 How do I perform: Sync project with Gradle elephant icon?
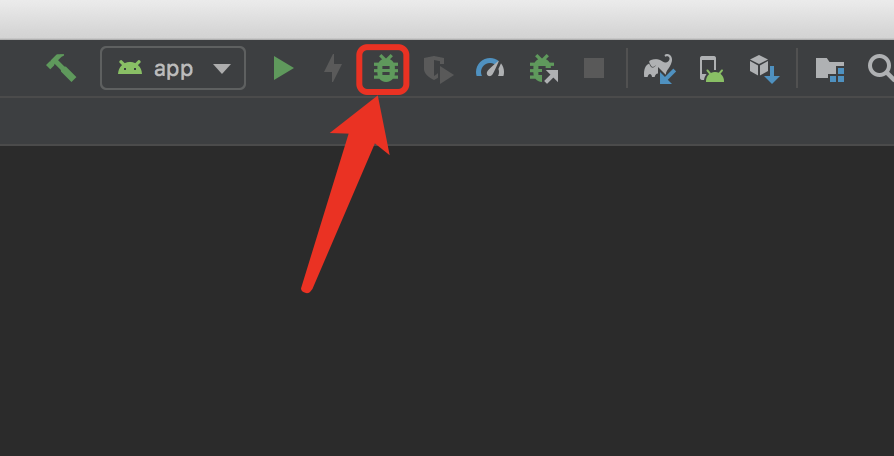point(660,69)
